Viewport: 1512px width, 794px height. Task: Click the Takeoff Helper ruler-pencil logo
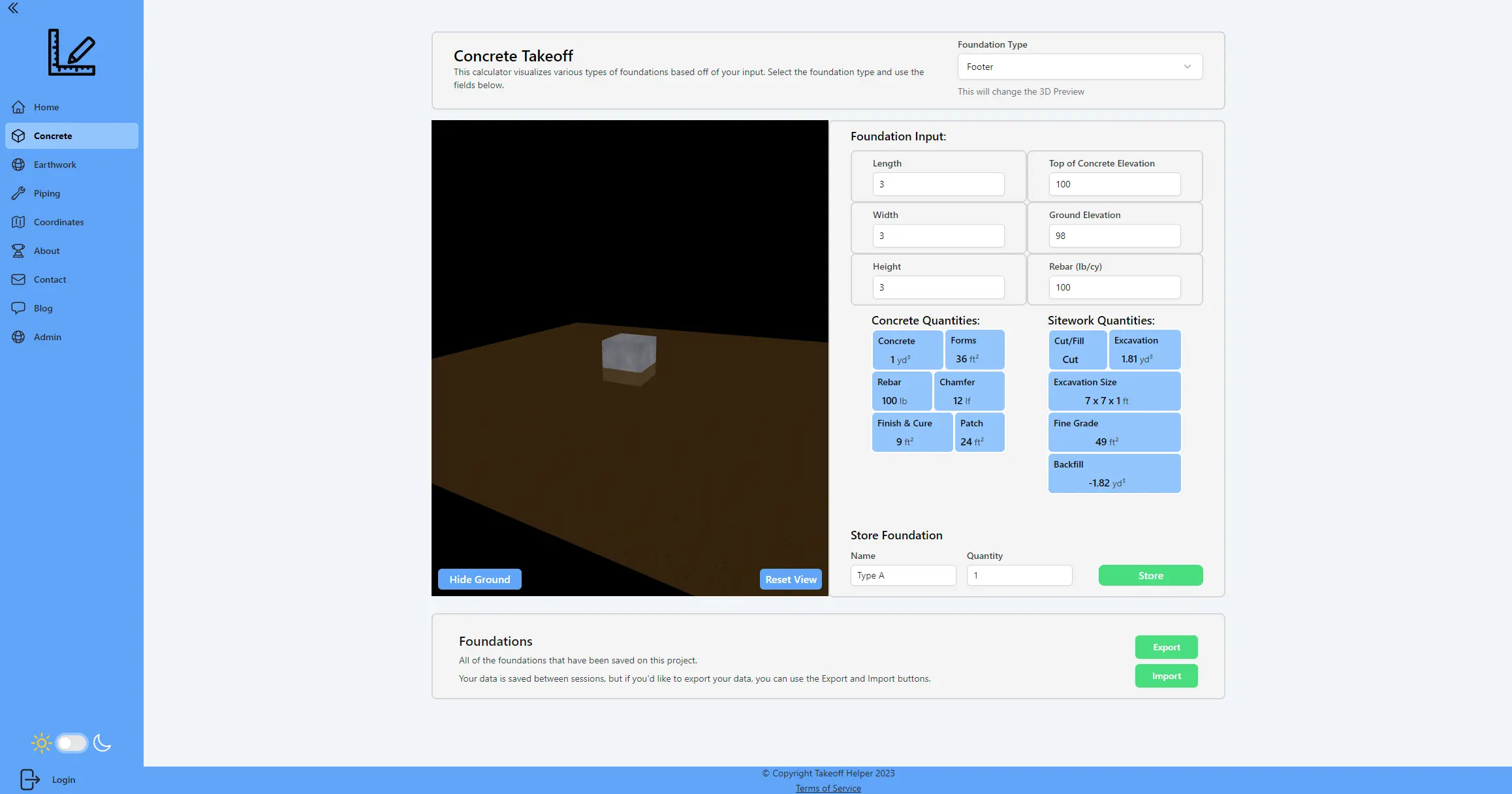(72, 52)
